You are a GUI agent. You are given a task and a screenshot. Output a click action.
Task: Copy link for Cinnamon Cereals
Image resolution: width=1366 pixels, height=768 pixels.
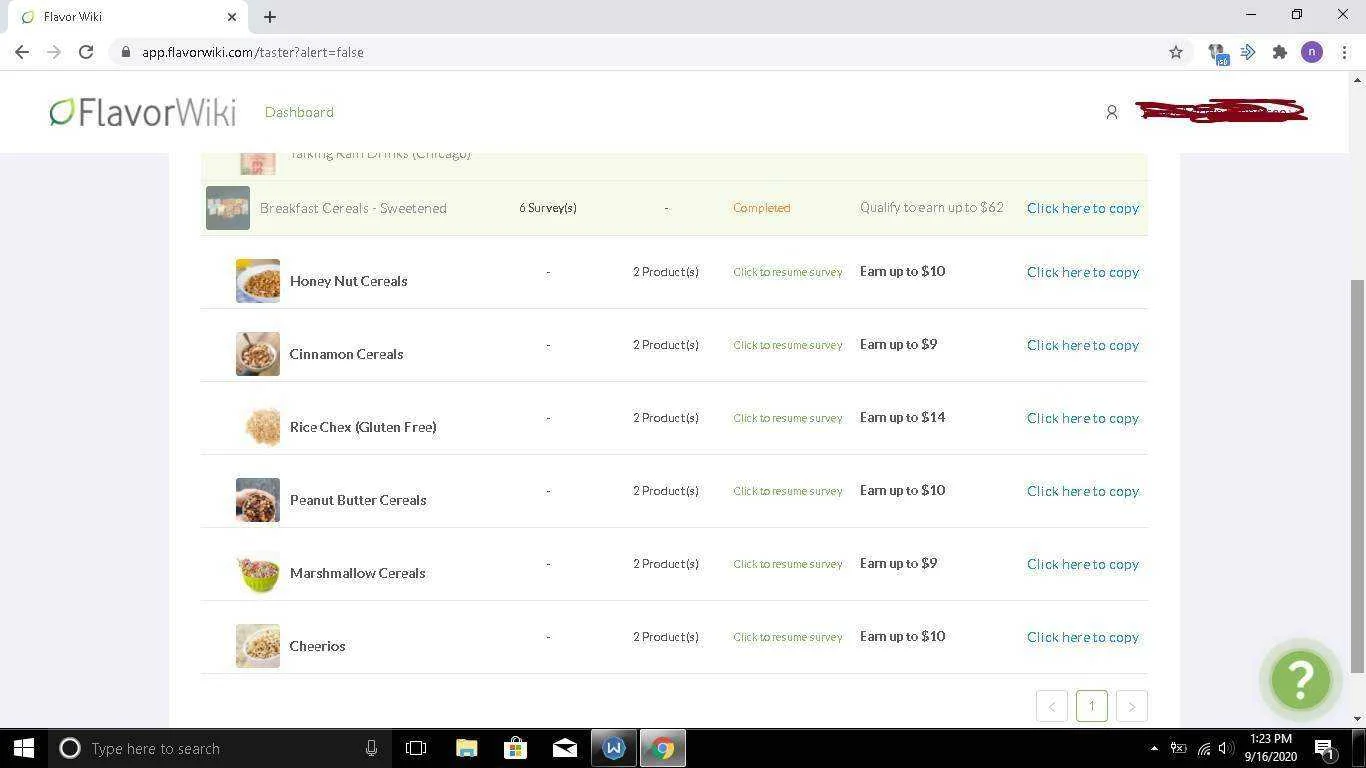click(1083, 345)
